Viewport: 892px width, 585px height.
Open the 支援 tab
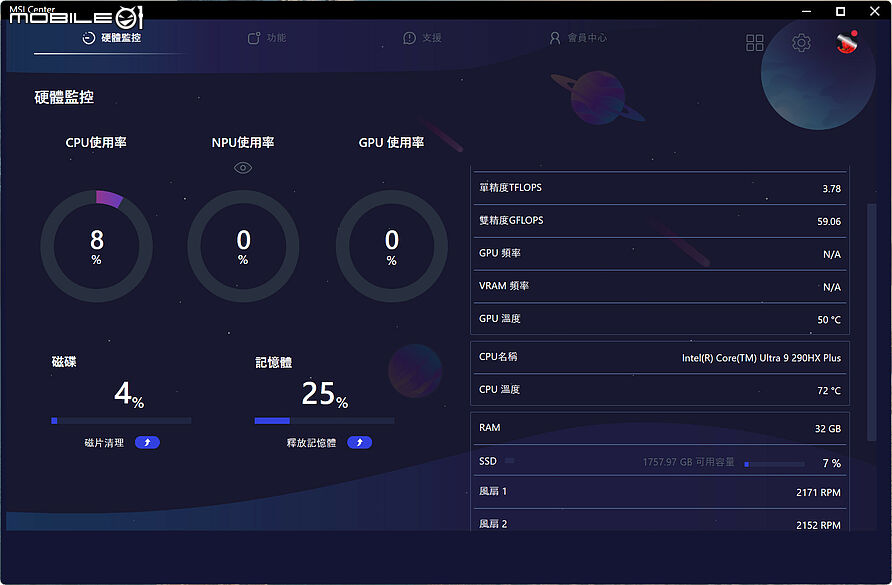pyautogui.click(x=423, y=38)
